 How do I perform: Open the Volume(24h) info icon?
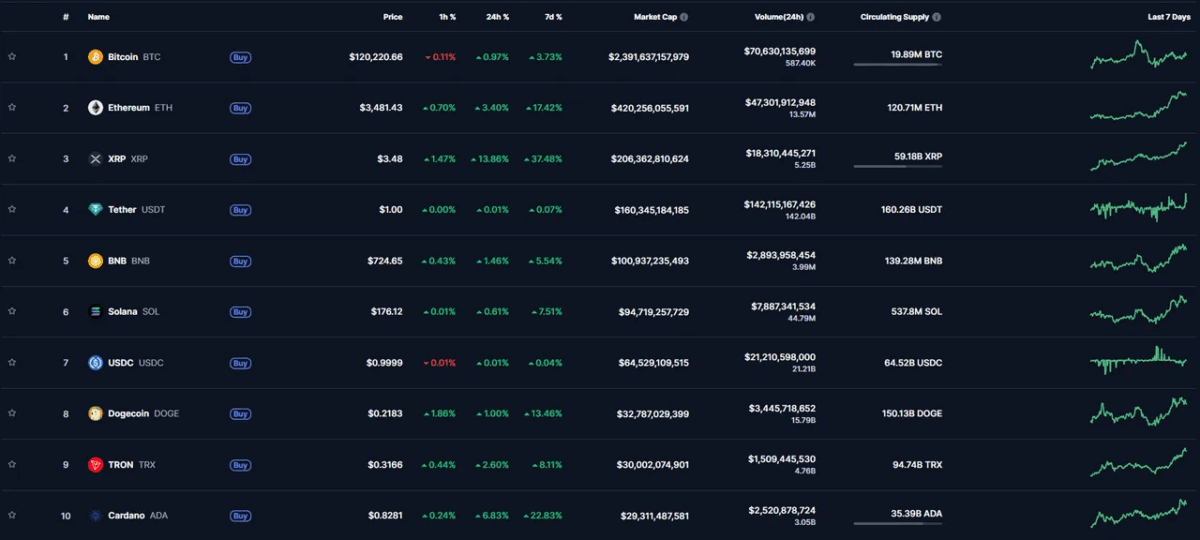pyautogui.click(x=810, y=17)
